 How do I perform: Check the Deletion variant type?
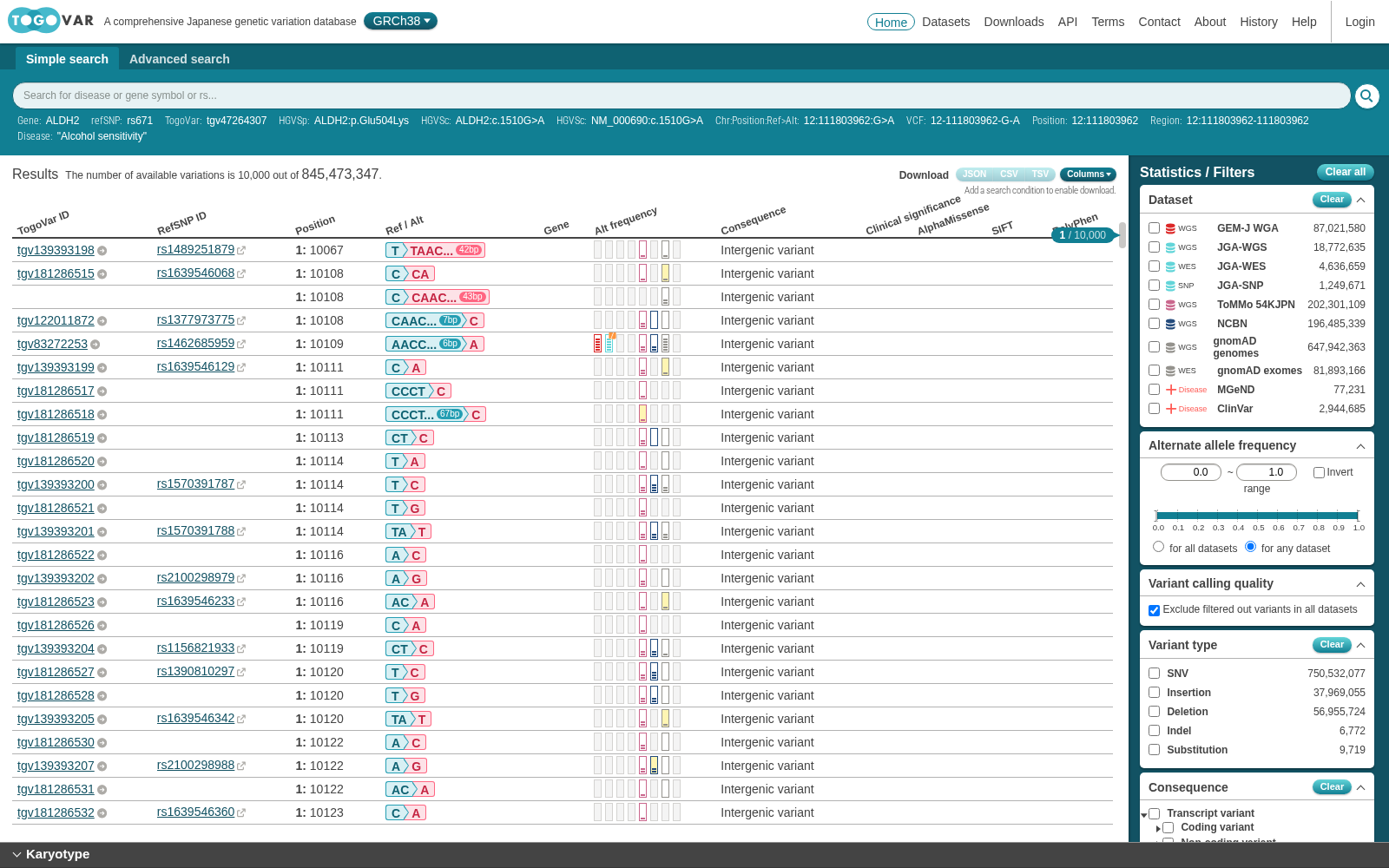[x=1154, y=712]
